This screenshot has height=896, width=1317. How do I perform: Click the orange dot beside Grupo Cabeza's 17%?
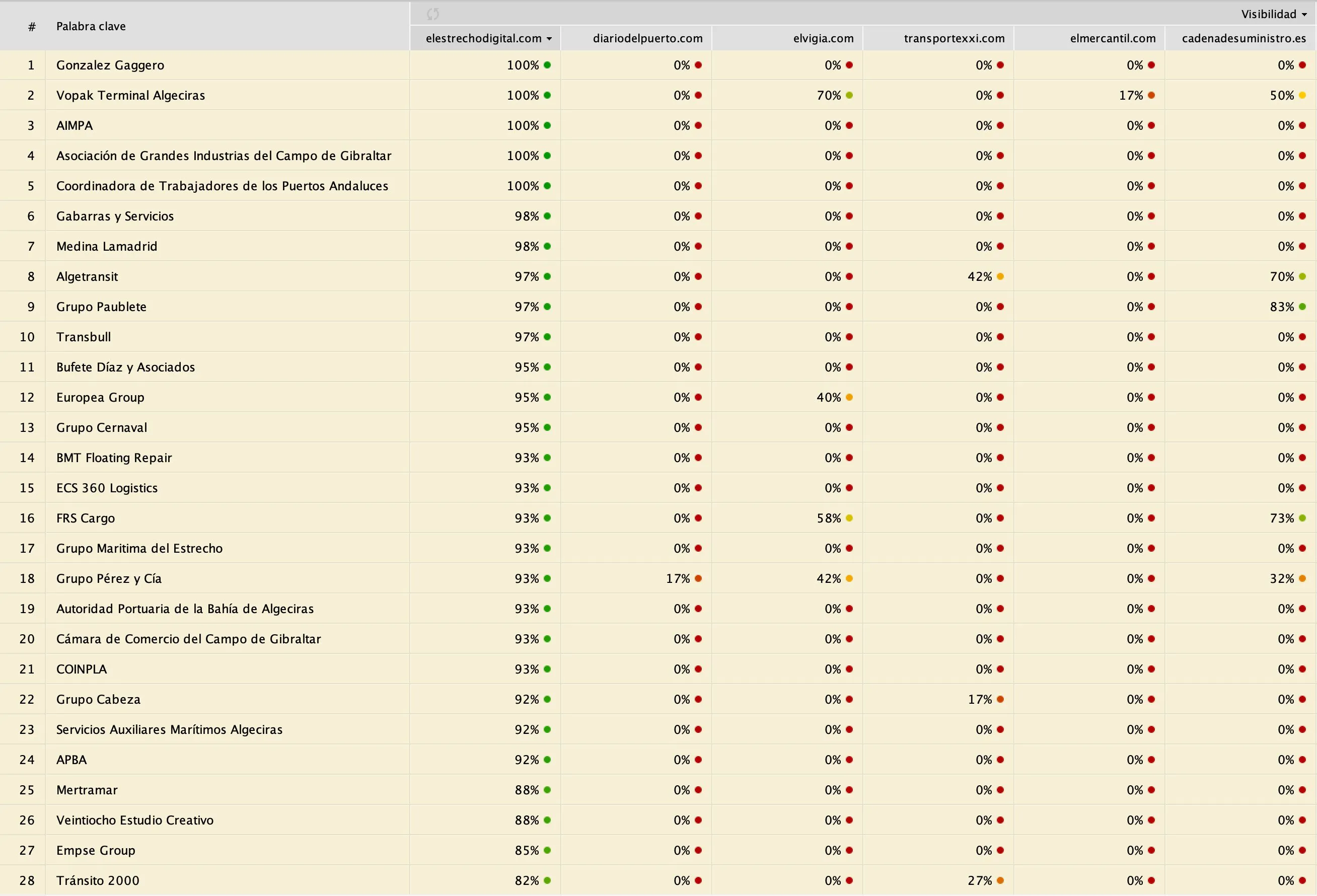[1000, 699]
